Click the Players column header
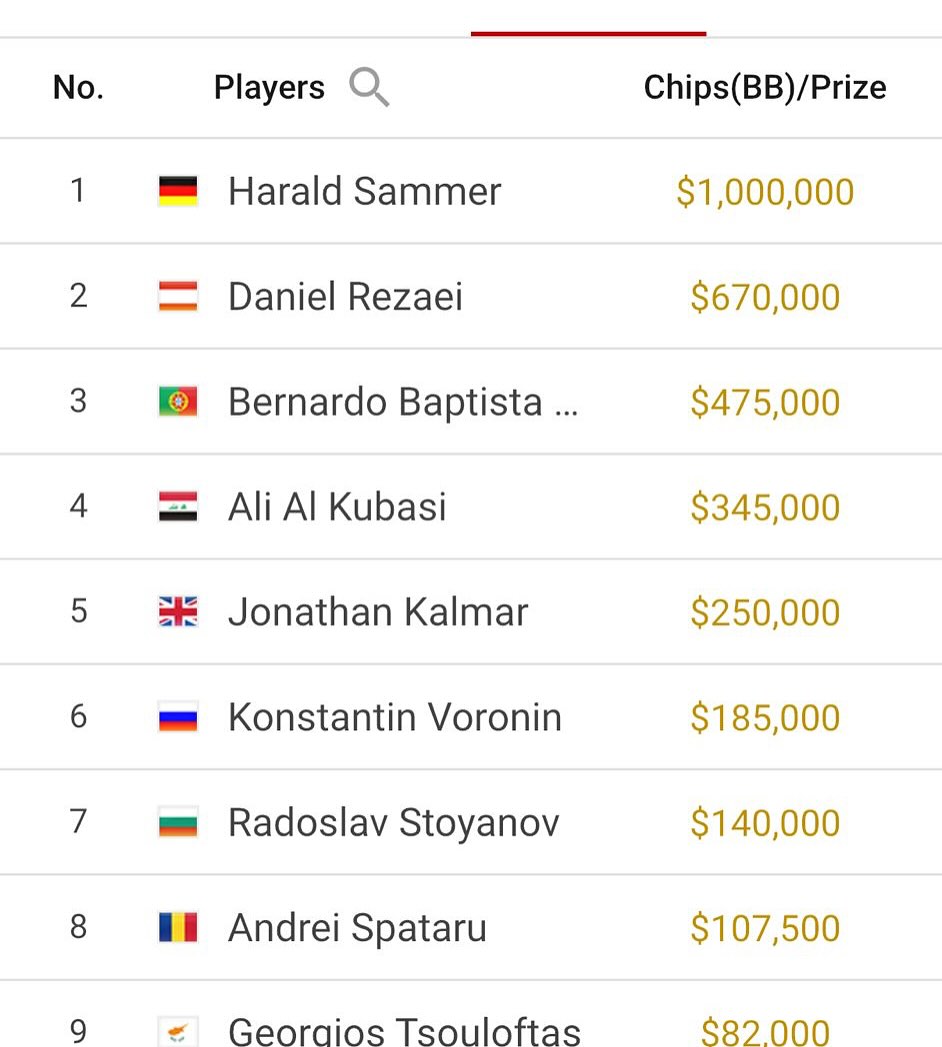Screen dimensions: 942x1047 [269, 88]
